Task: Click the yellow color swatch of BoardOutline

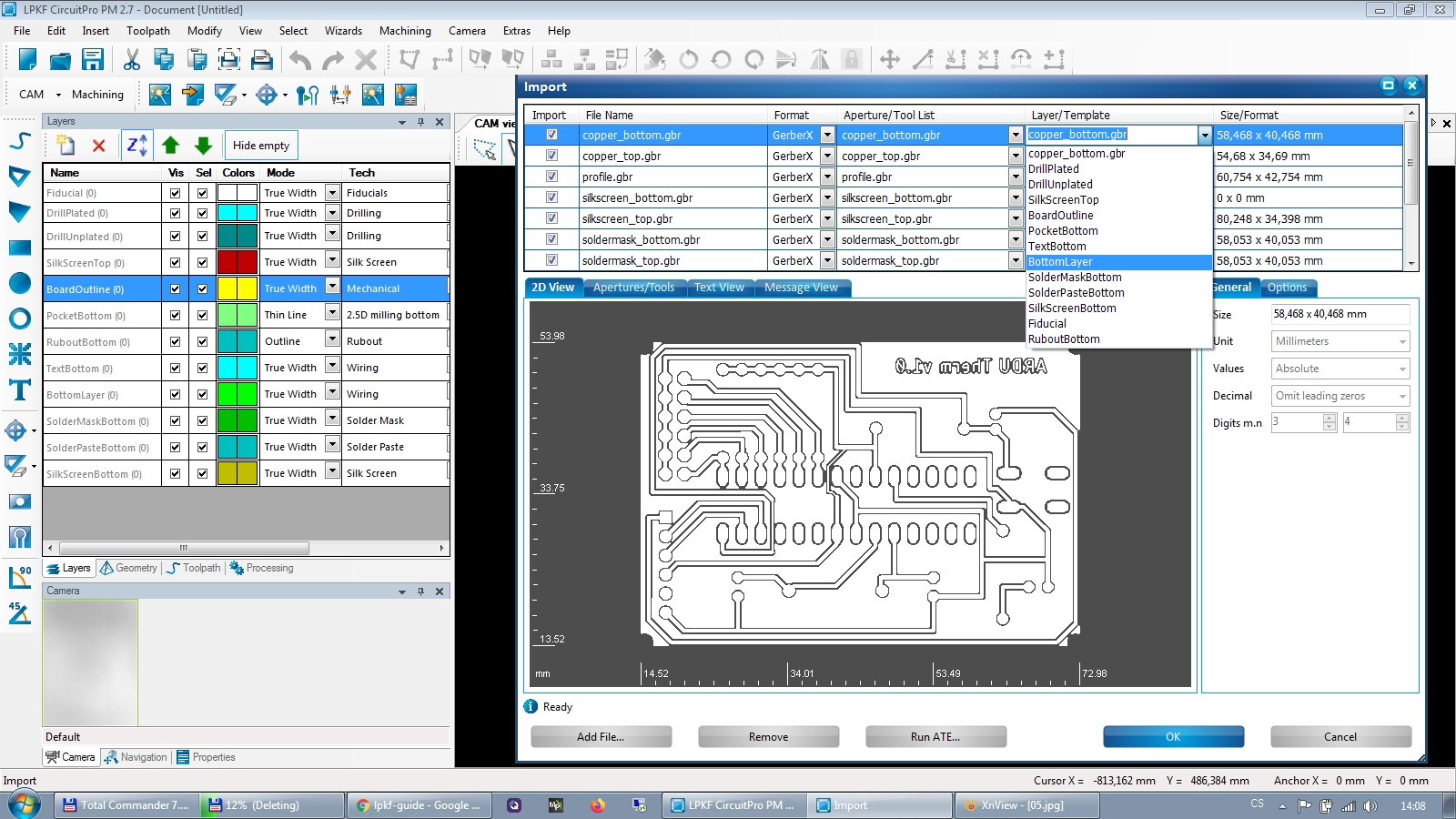Action: point(238,288)
